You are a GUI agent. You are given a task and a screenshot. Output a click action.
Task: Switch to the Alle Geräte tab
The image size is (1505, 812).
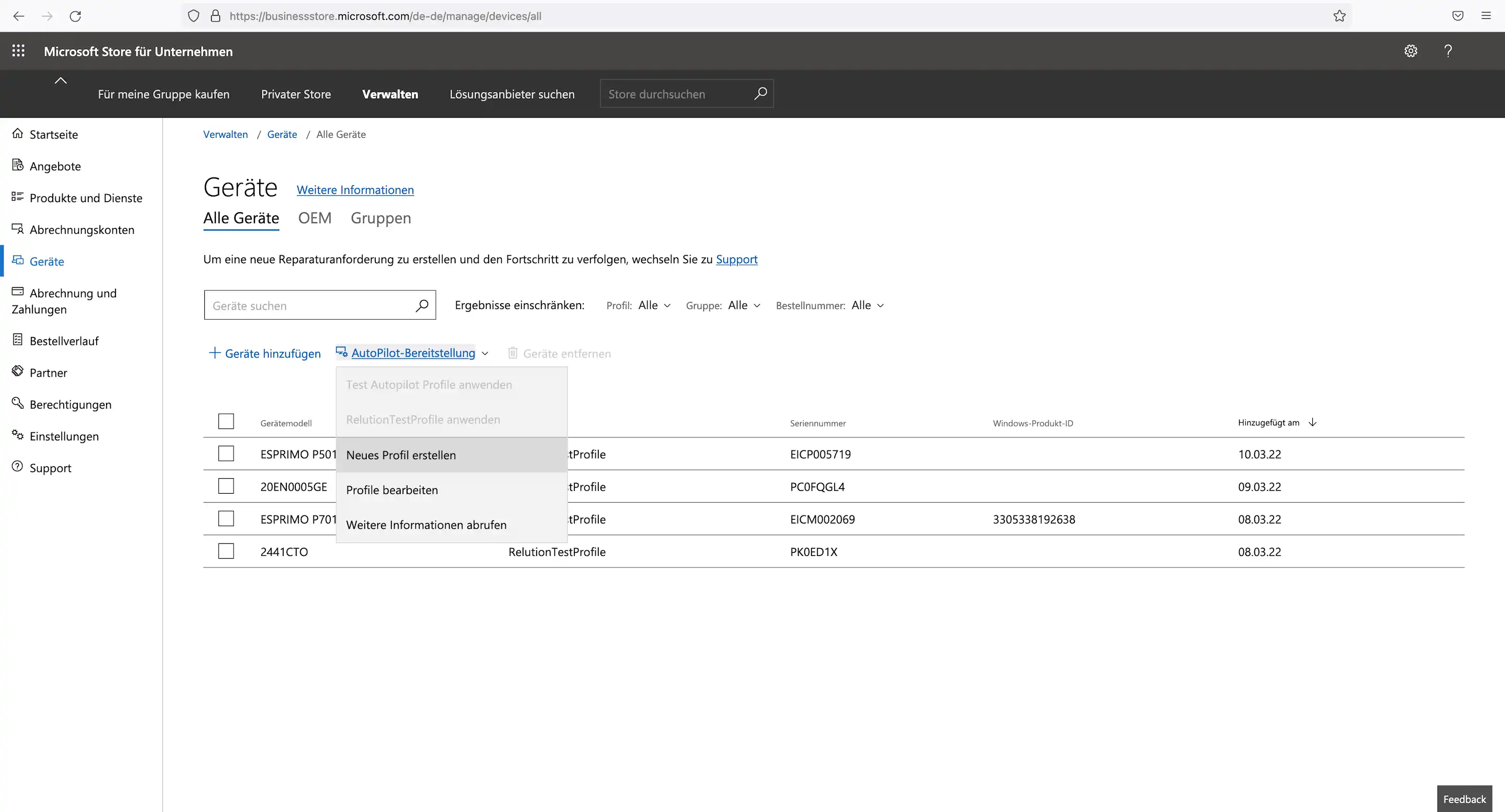click(x=241, y=218)
